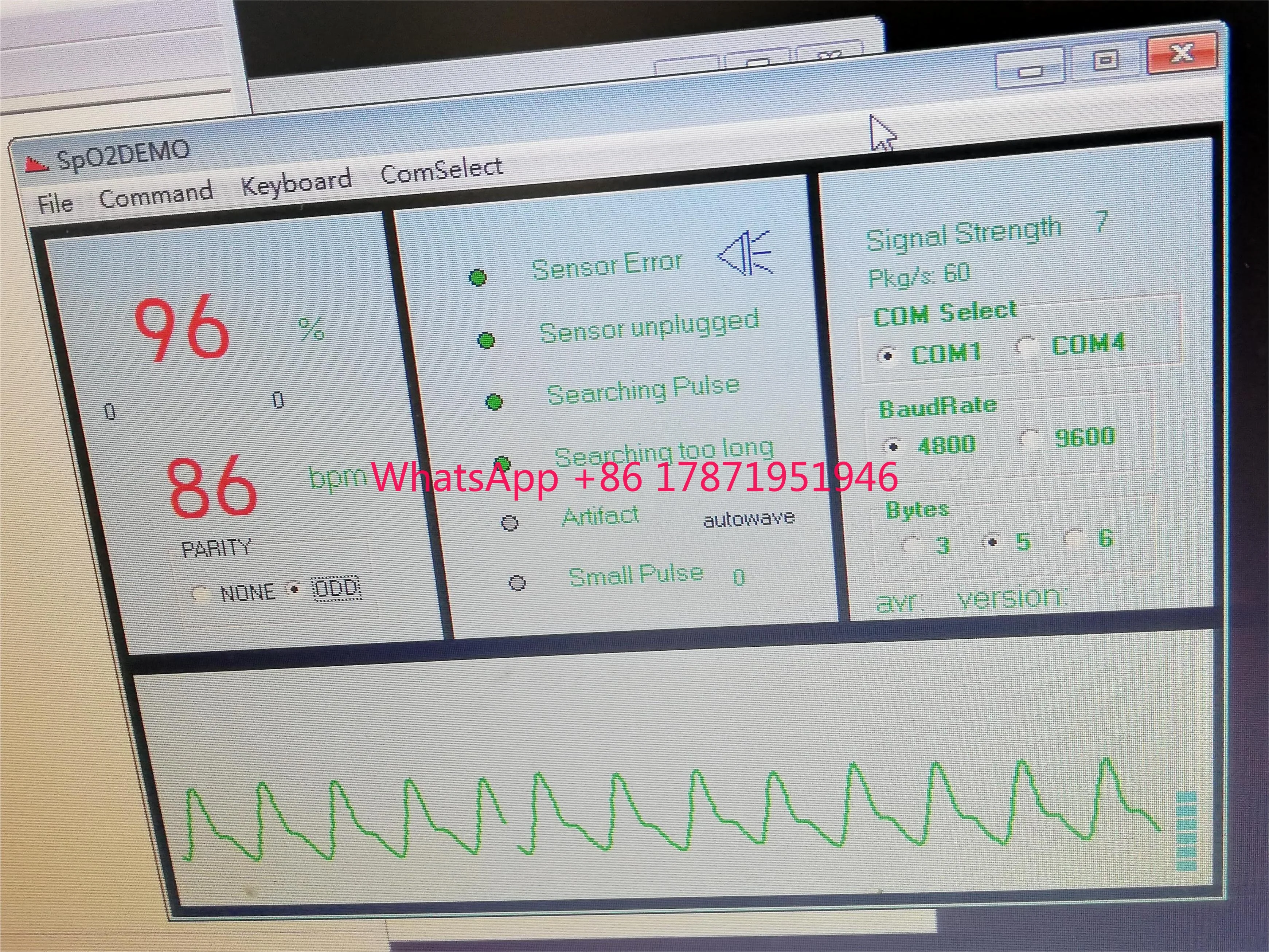Screen dimensions: 1269x952
Task: Select the 5 Bytes option
Action: [x=992, y=541]
